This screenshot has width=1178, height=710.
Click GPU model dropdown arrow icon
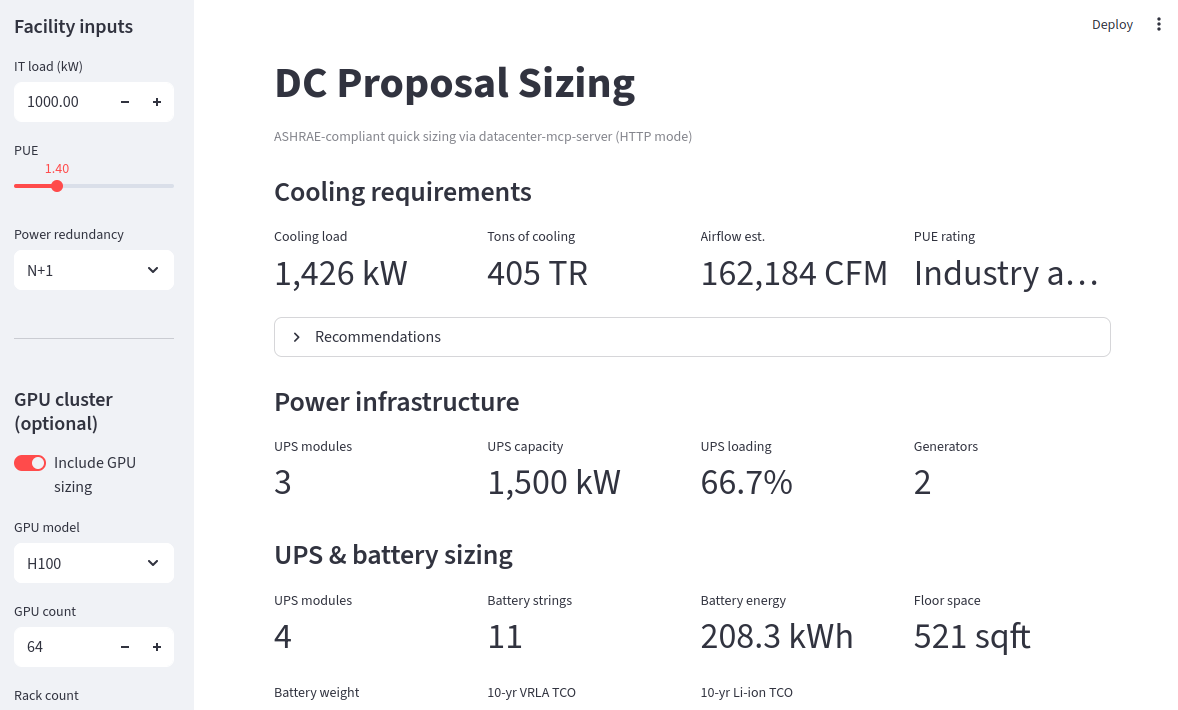click(x=153, y=563)
